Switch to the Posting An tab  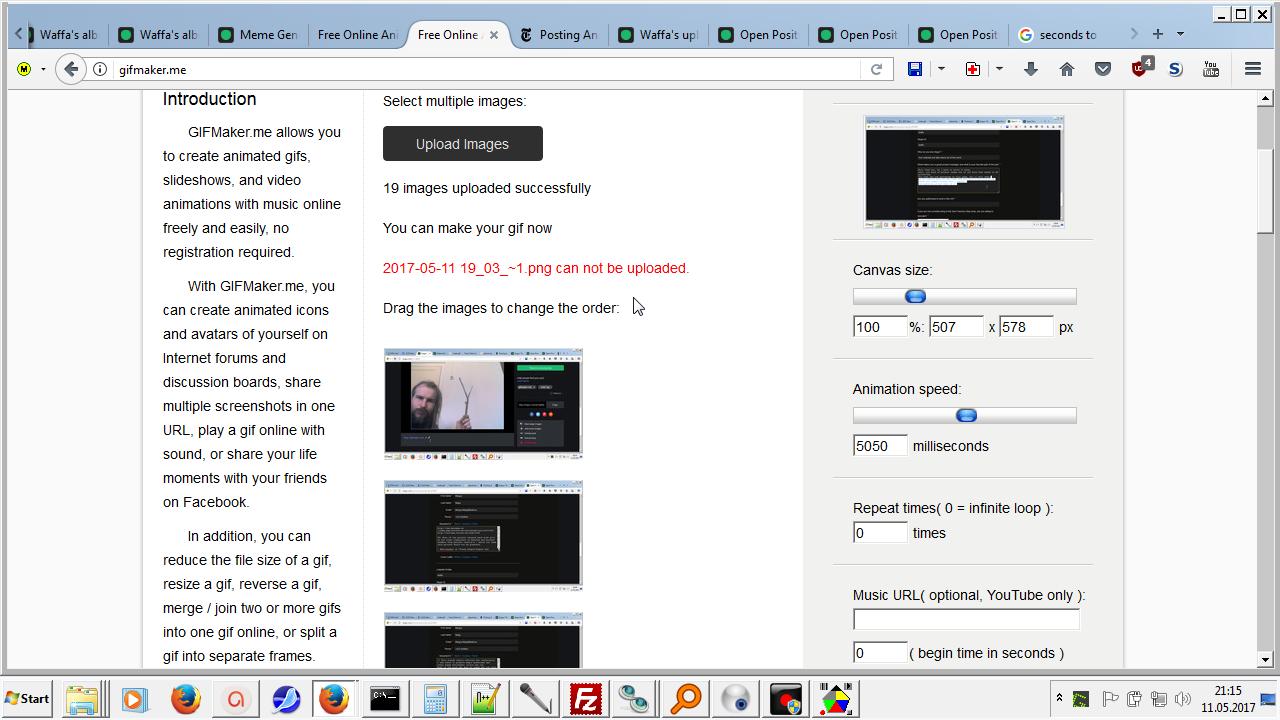[x=558, y=35]
